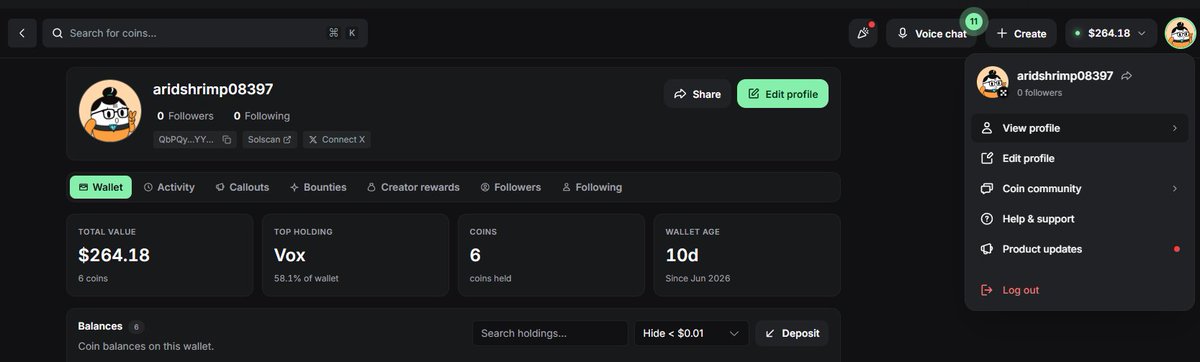Join Voice chat
The height and width of the screenshot is (362, 1200).
(x=931, y=33)
